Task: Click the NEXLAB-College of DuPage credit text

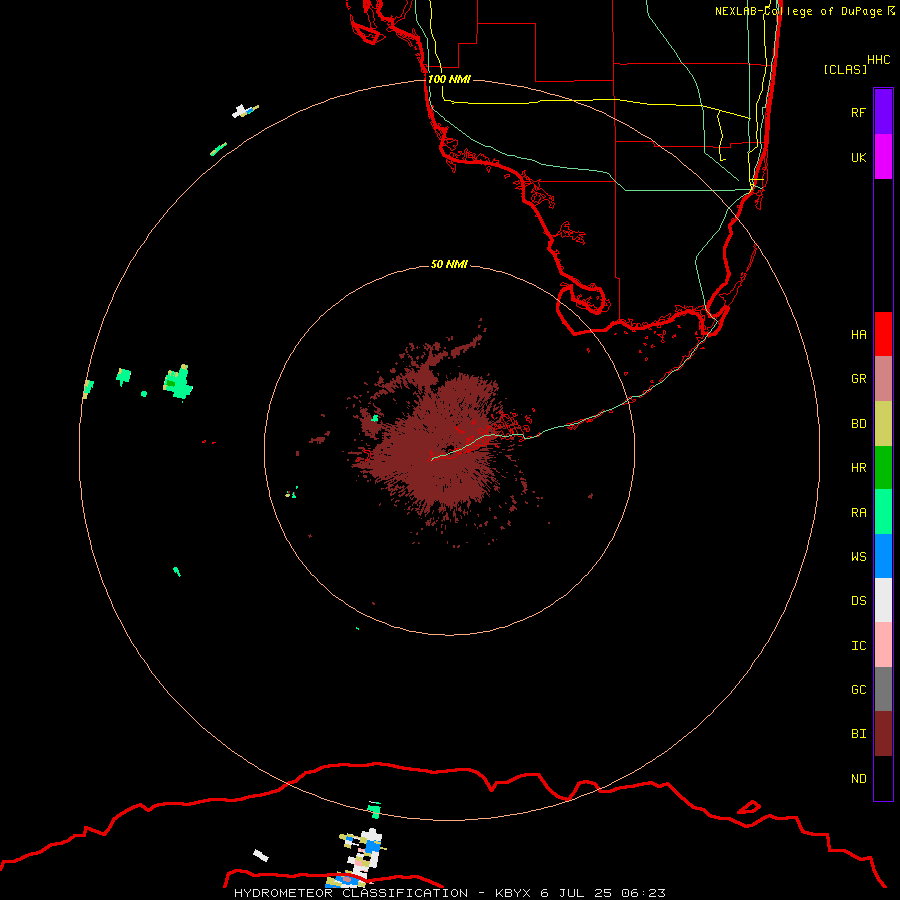Action: click(x=798, y=11)
